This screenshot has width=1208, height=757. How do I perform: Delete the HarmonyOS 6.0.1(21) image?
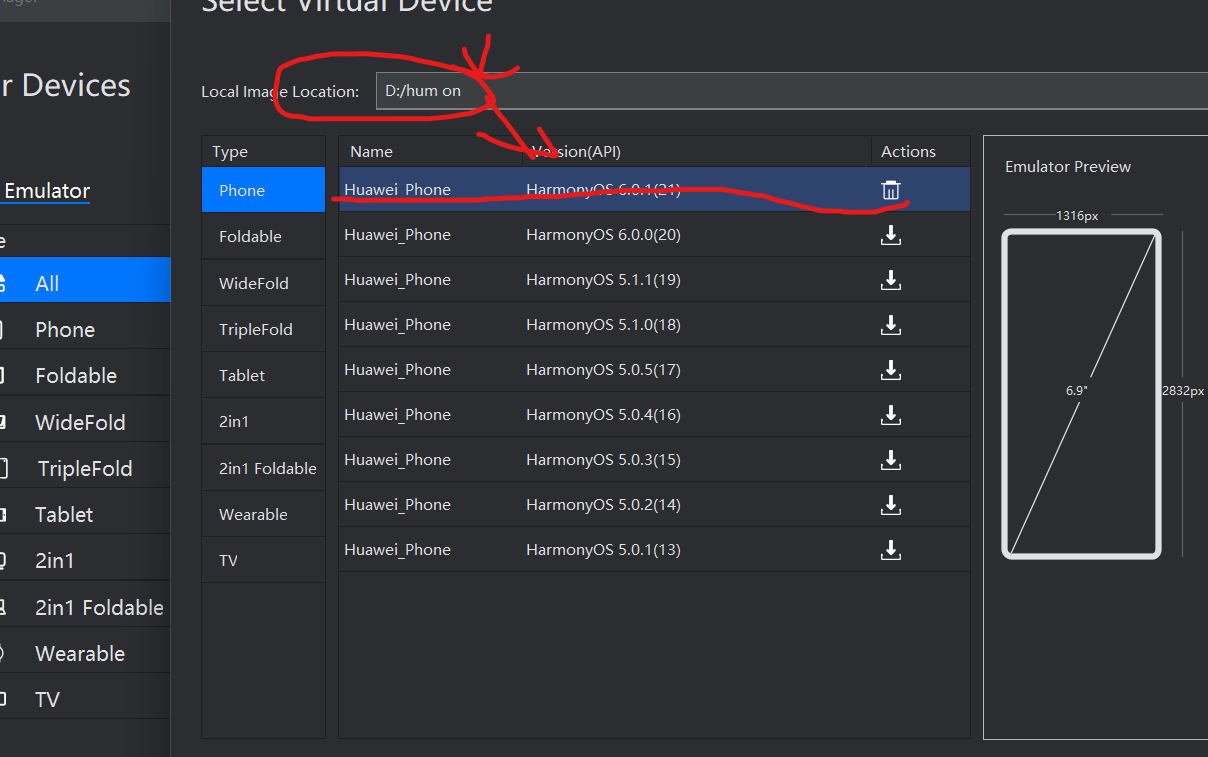pos(891,190)
